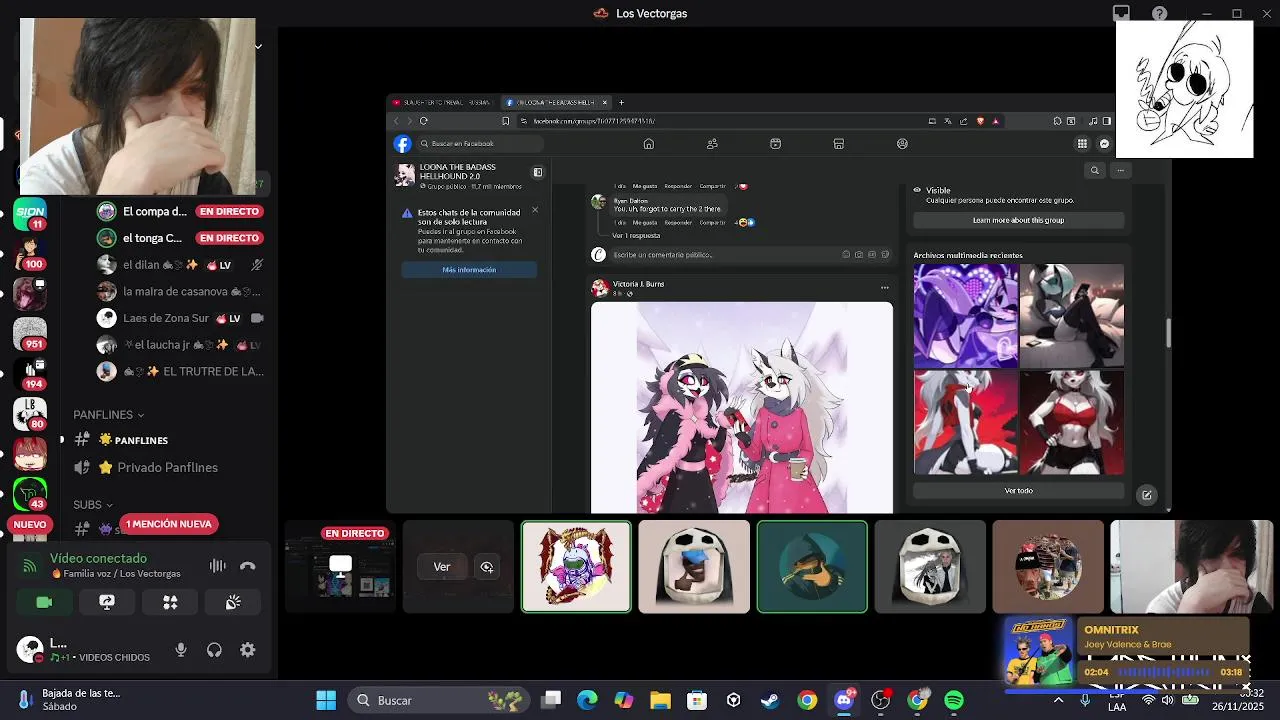The height and width of the screenshot is (720, 1280).
Task: Click Más información button in community notice
Action: [x=469, y=270]
